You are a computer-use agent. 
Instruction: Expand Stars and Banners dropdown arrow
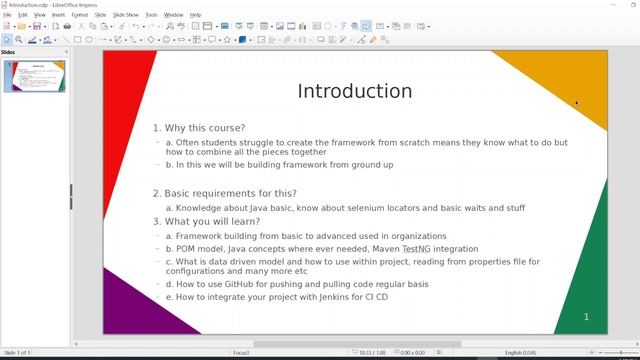pyautogui.click(x=235, y=40)
